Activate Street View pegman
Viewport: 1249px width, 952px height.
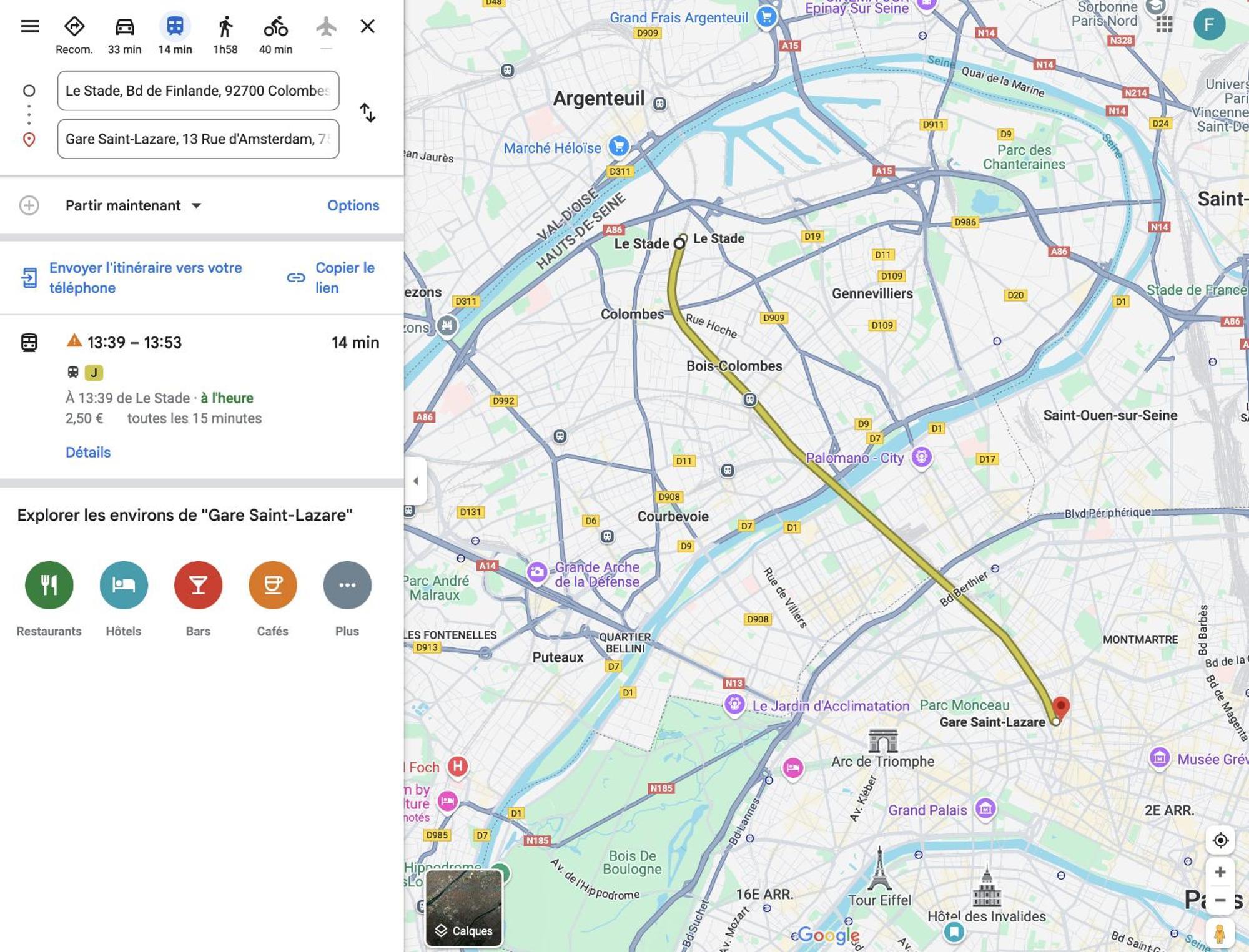[1220, 935]
